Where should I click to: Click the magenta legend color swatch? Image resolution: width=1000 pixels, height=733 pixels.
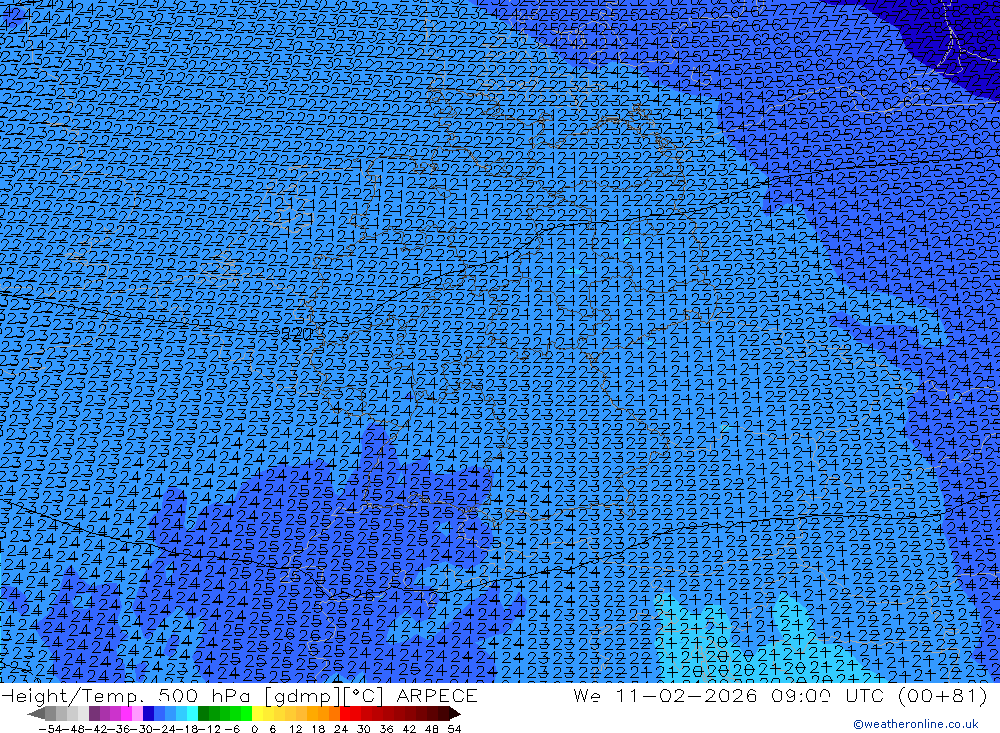[126, 714]
